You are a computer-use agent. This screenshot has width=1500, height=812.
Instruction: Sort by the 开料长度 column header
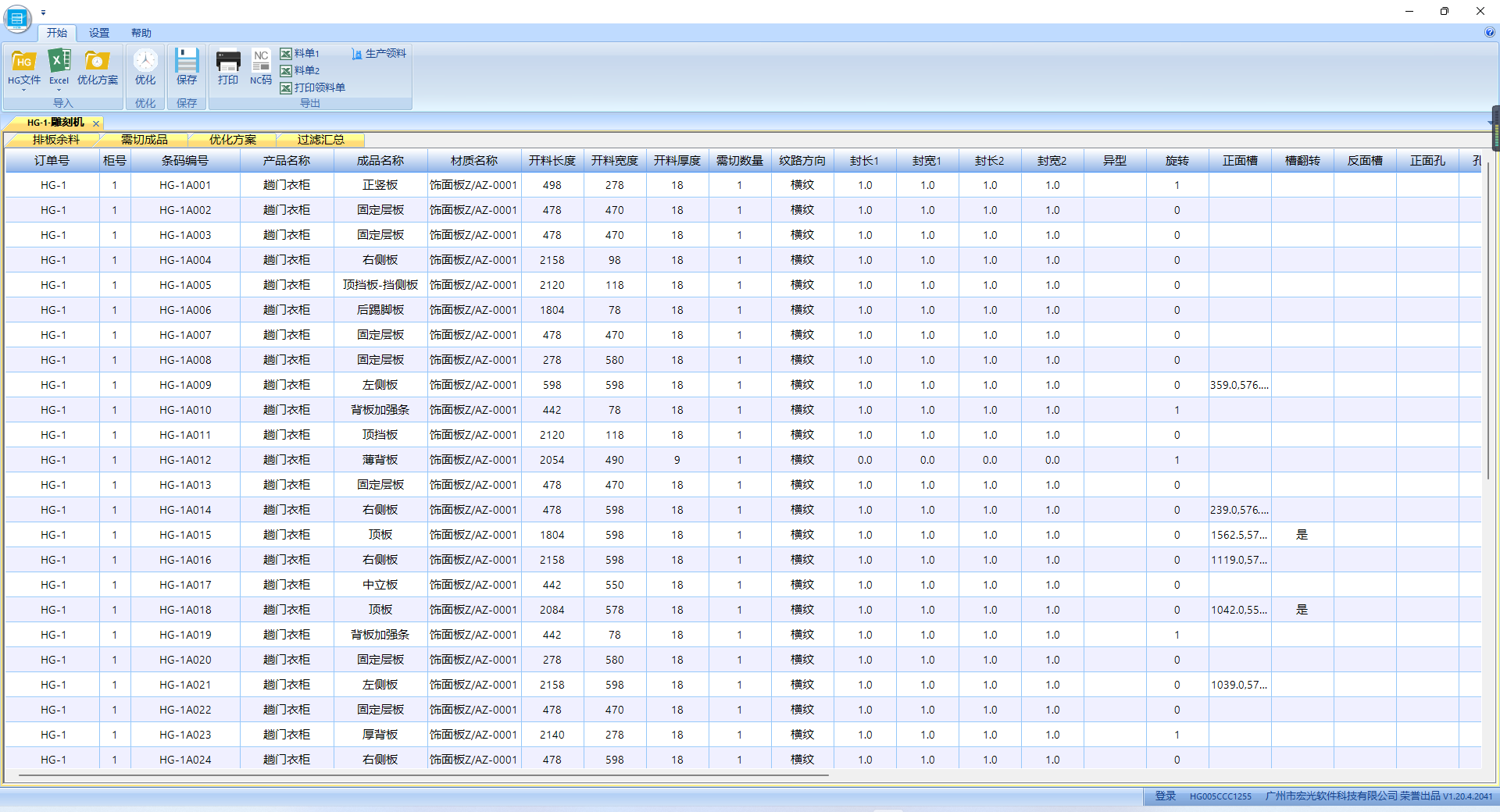click(x=552, y=161)
